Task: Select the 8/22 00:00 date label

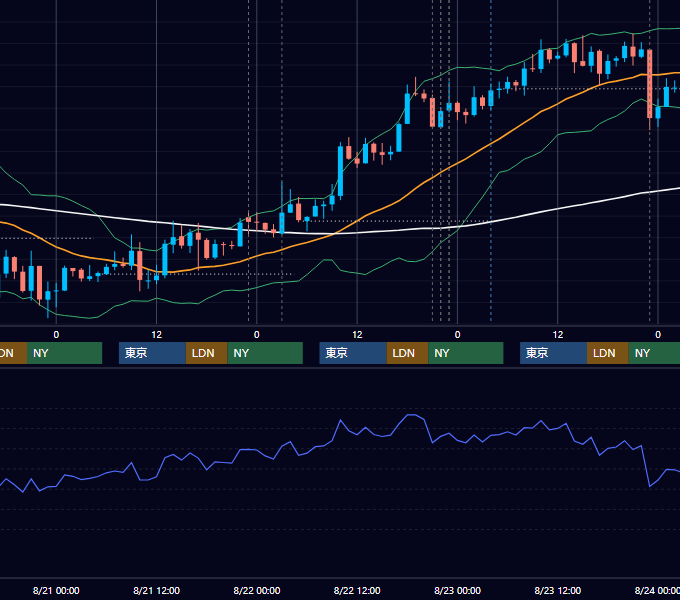Action: [x=257, y=590]
